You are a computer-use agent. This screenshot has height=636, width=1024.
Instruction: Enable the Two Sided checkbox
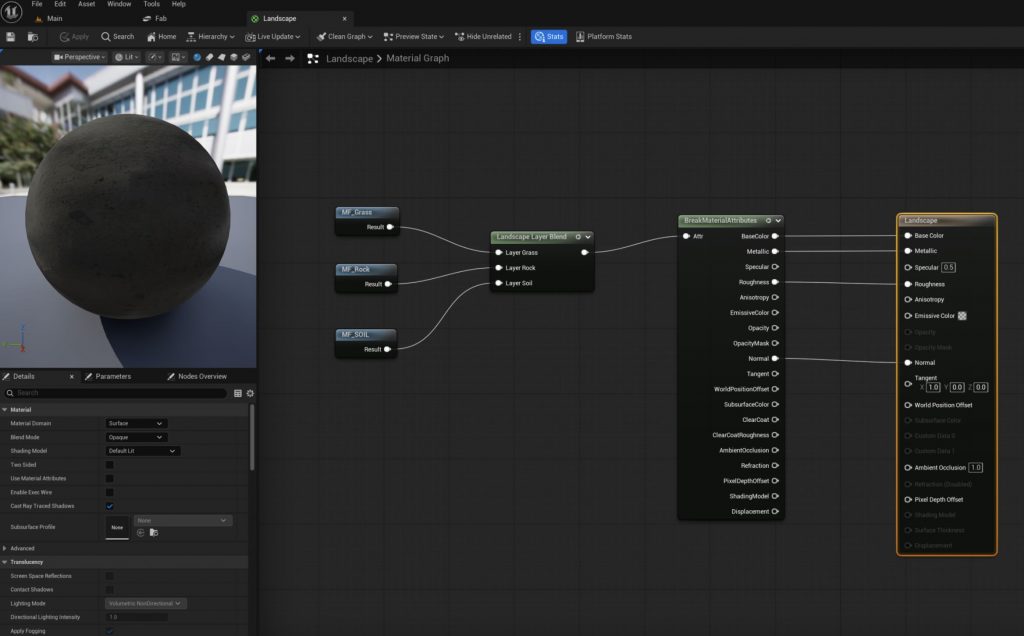110,465
